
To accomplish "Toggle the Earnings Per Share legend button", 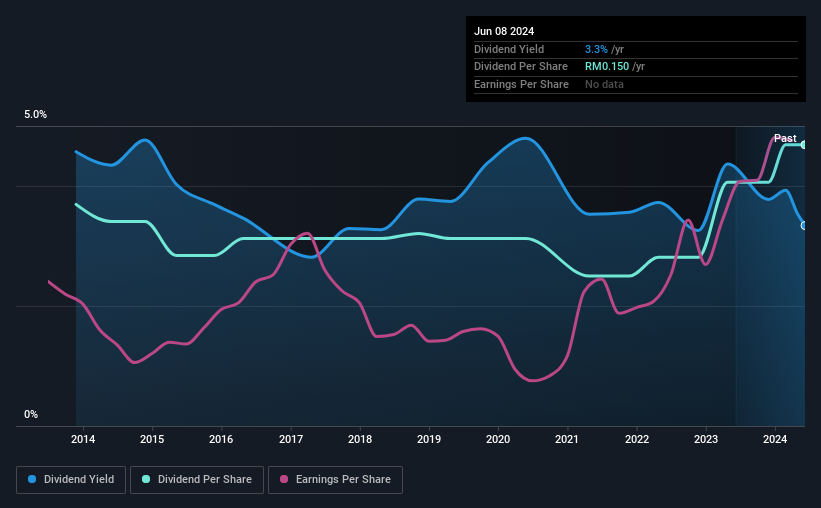I will click(x=335, y=480).
